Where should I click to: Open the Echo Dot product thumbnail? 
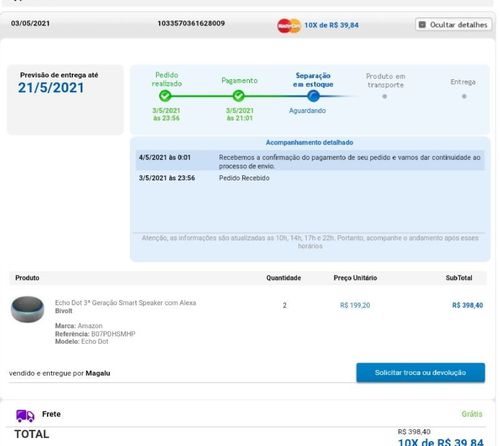pos(27,309)
